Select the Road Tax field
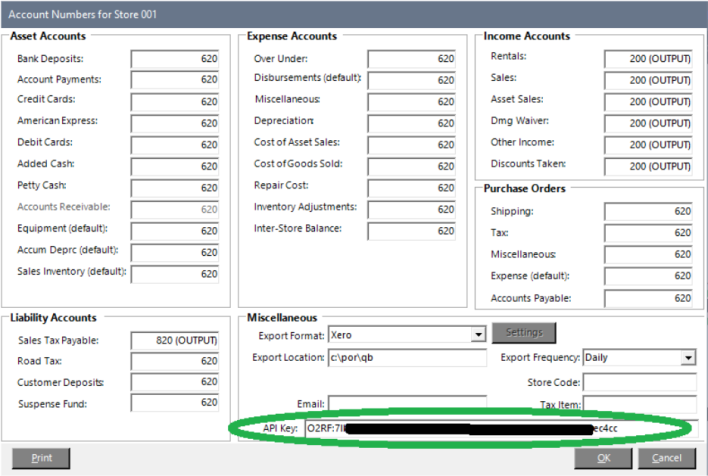708x476 pixels. tap(175, 361)
